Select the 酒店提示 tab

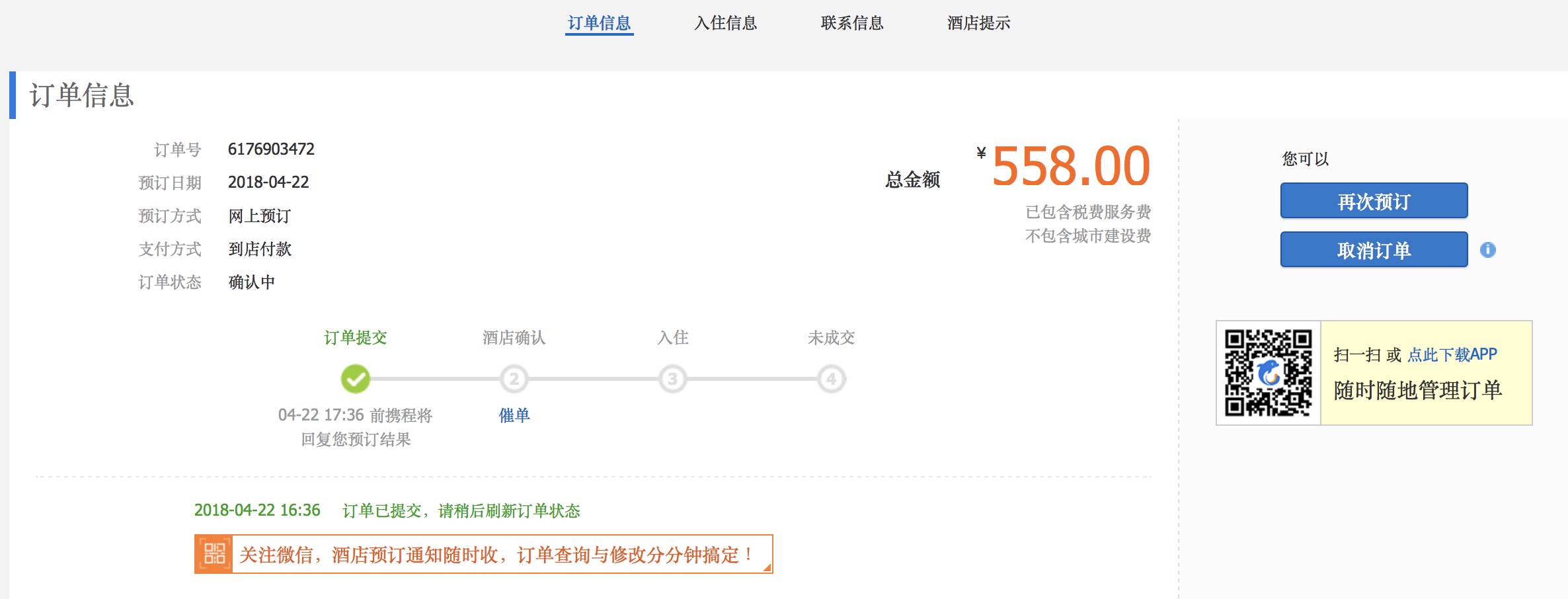pos(978,23)
